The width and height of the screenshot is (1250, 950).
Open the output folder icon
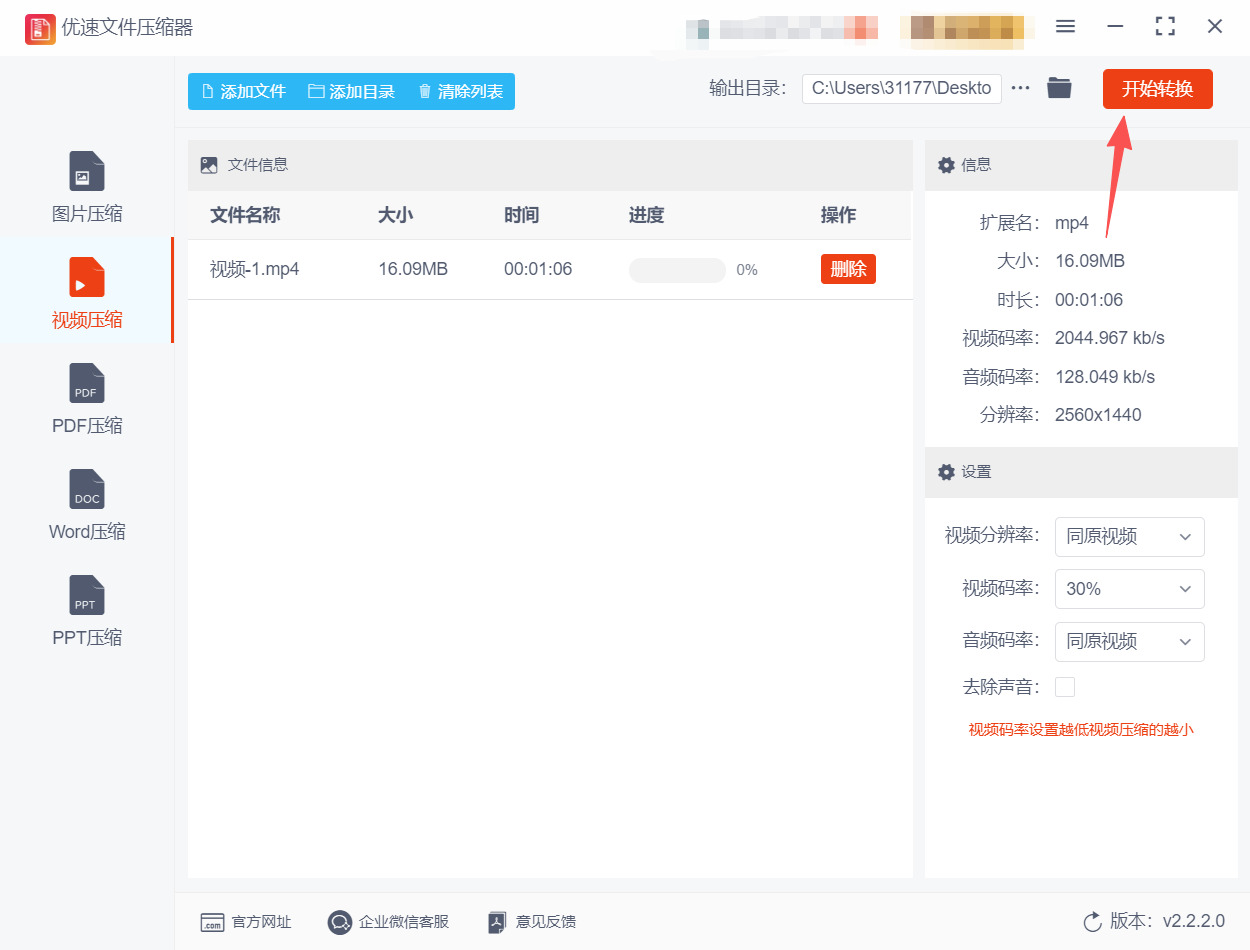click(1060, 88)
